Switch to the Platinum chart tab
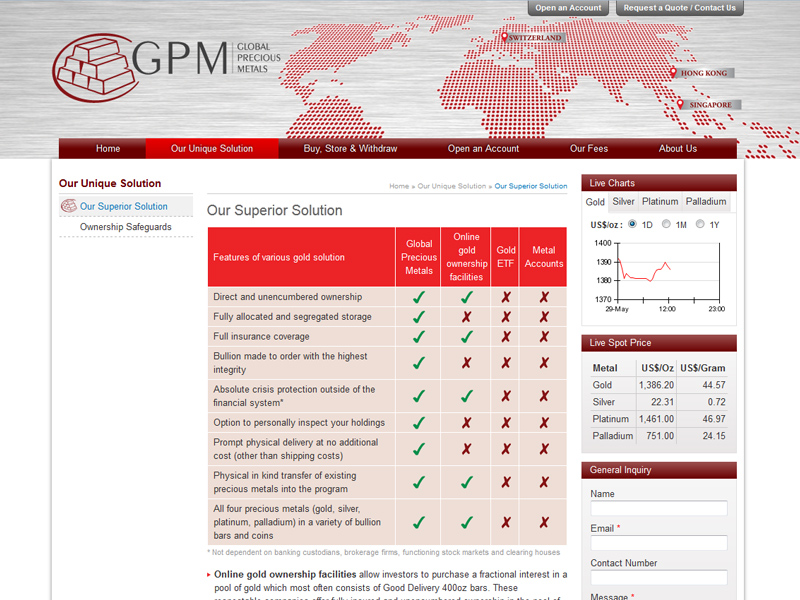Viewport: 800px width, 600px height. click(660, 202)
